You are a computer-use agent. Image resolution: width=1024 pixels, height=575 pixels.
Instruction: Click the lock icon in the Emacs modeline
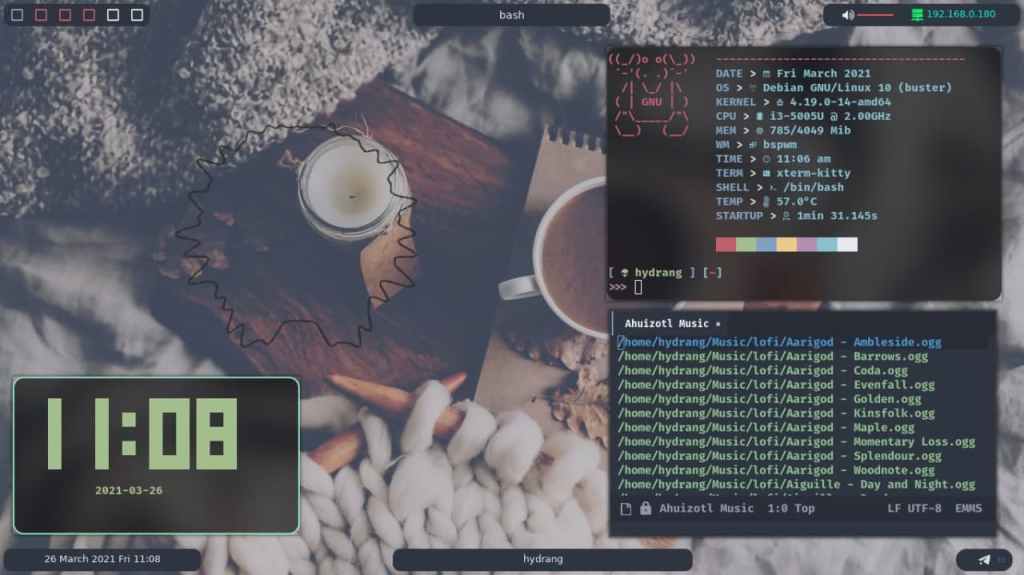point(645,509)
